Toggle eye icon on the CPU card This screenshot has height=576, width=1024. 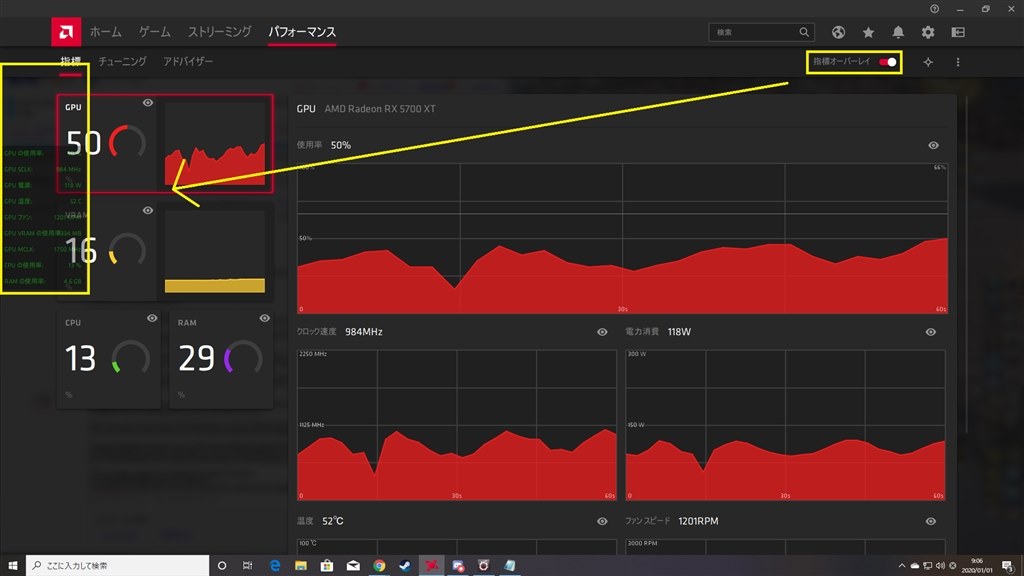click(152, 318)
